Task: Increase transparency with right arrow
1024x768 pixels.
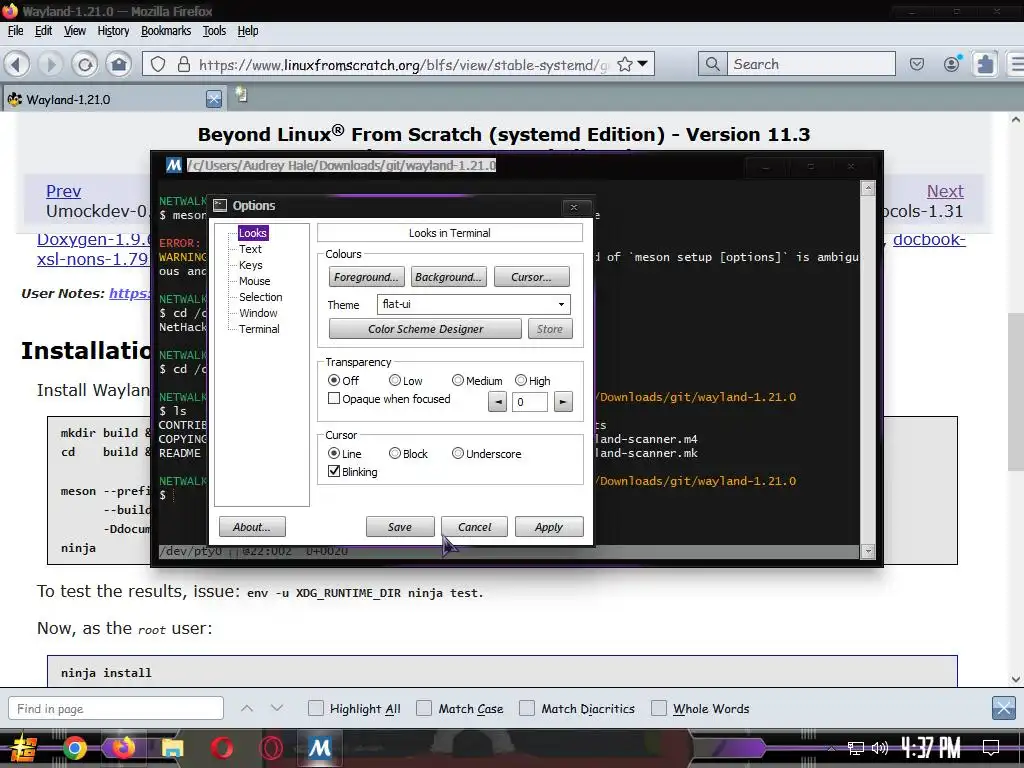Action: click(563, 402)
